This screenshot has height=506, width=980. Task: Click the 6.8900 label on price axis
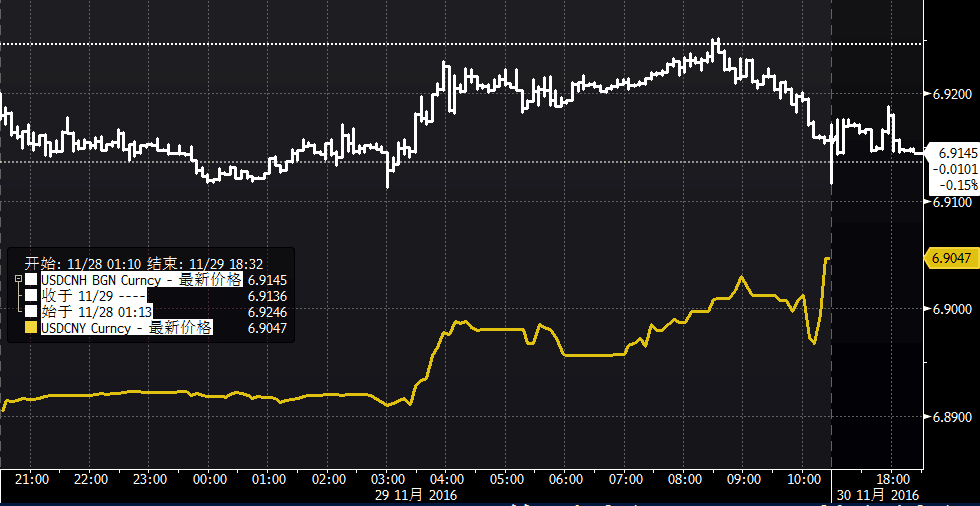coord(951,416)
